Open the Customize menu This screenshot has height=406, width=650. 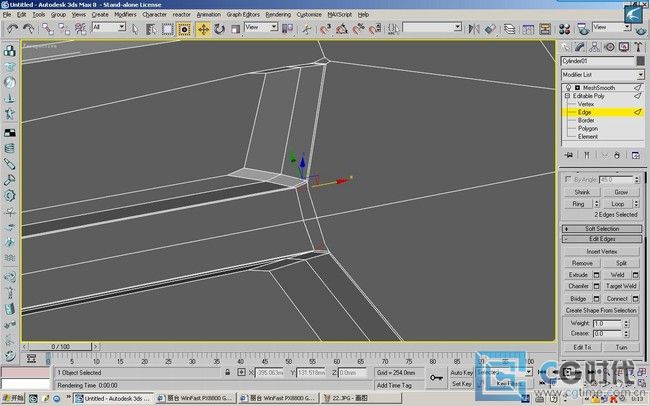309,15
